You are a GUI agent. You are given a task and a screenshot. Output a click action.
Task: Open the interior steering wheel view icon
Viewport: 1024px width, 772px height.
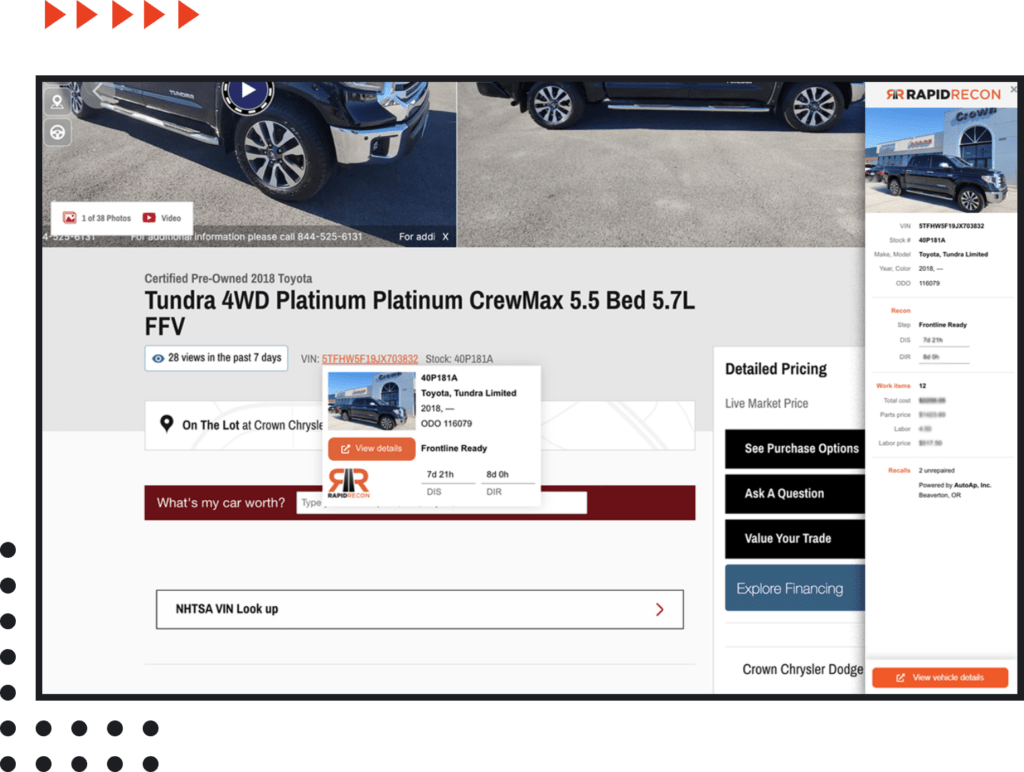tap(57, 133)
